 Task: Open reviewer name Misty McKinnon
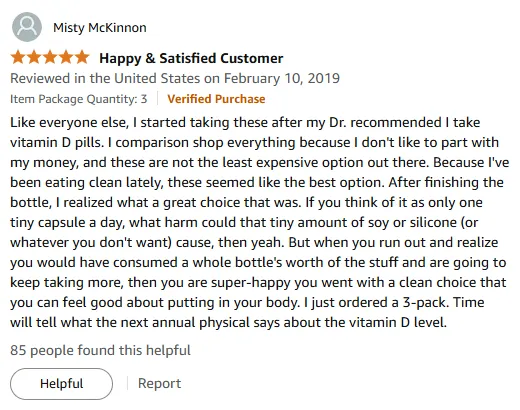click(x=100, y=28)
